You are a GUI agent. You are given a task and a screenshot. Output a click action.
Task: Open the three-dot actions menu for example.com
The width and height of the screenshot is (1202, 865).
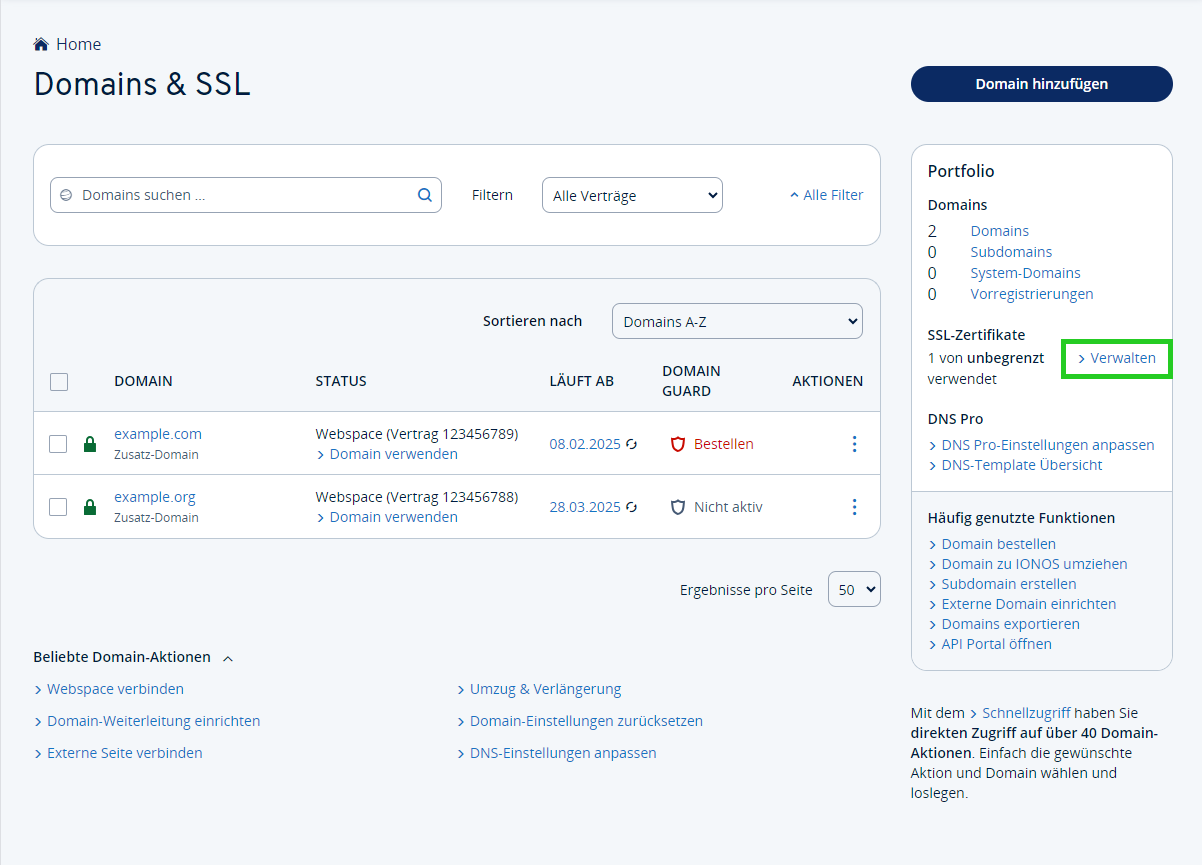point(854,444)
